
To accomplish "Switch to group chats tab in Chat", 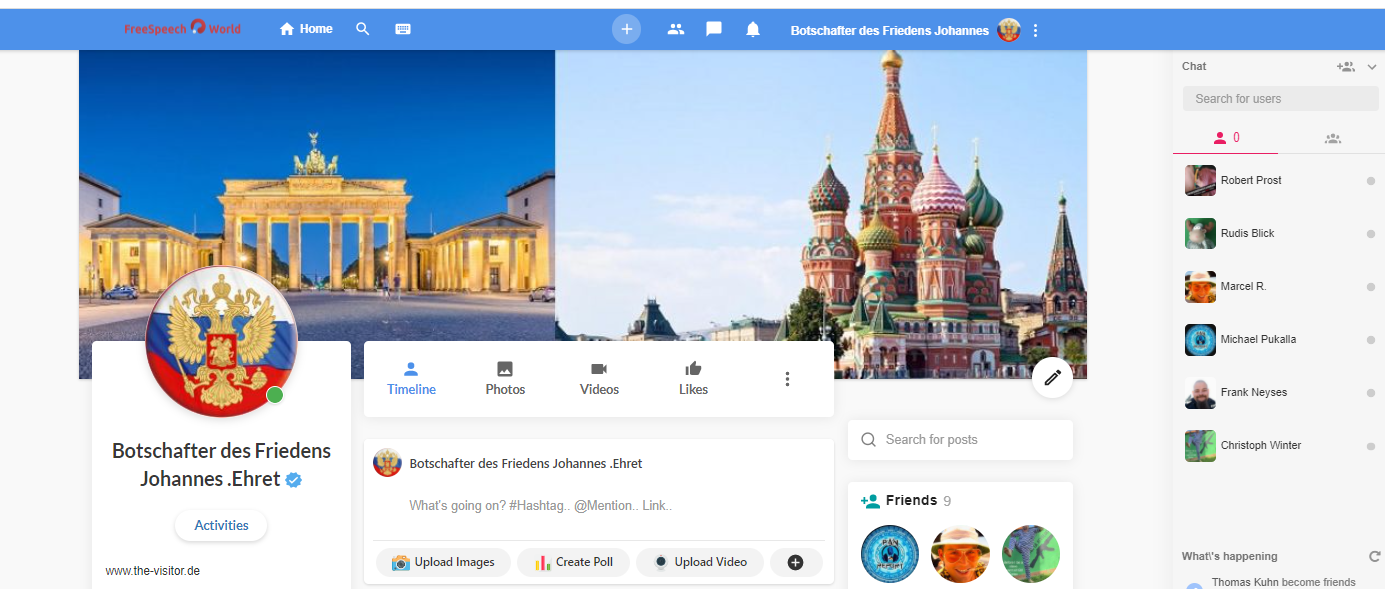I will tap(1332, 138).
